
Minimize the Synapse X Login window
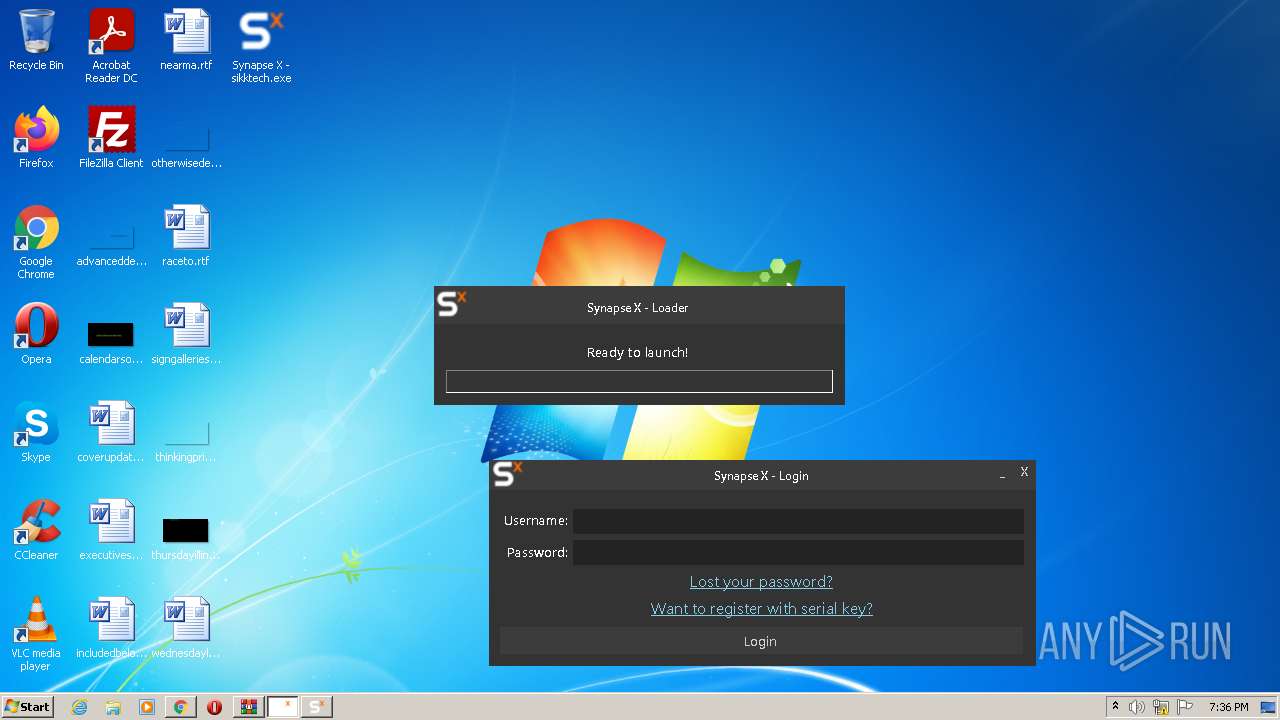coord(1003,474)
